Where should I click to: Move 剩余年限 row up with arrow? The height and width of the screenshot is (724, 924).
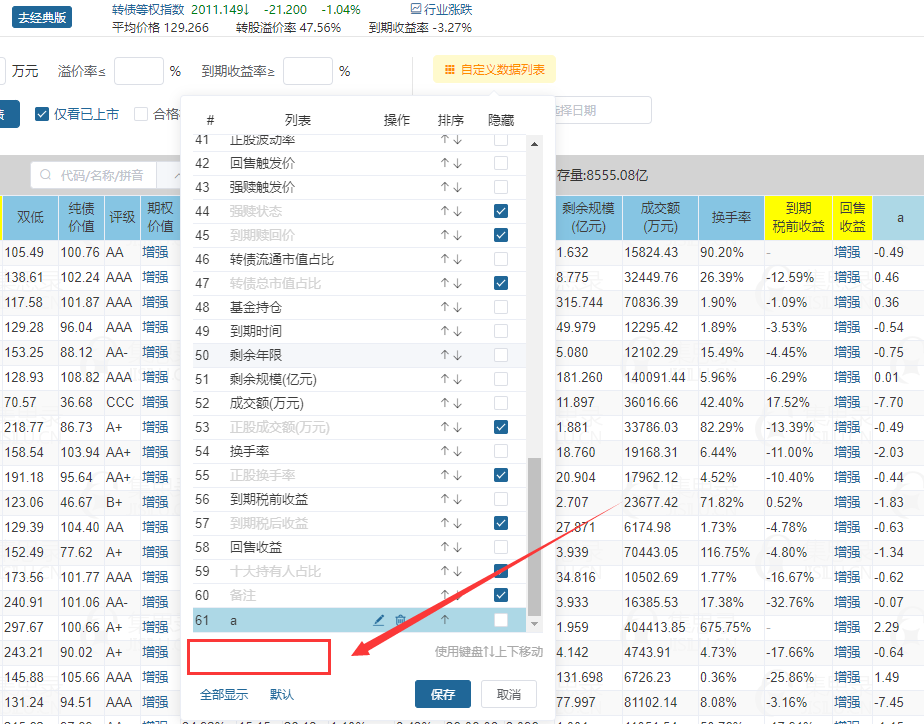pyautogui.click(x=444, y=355)
